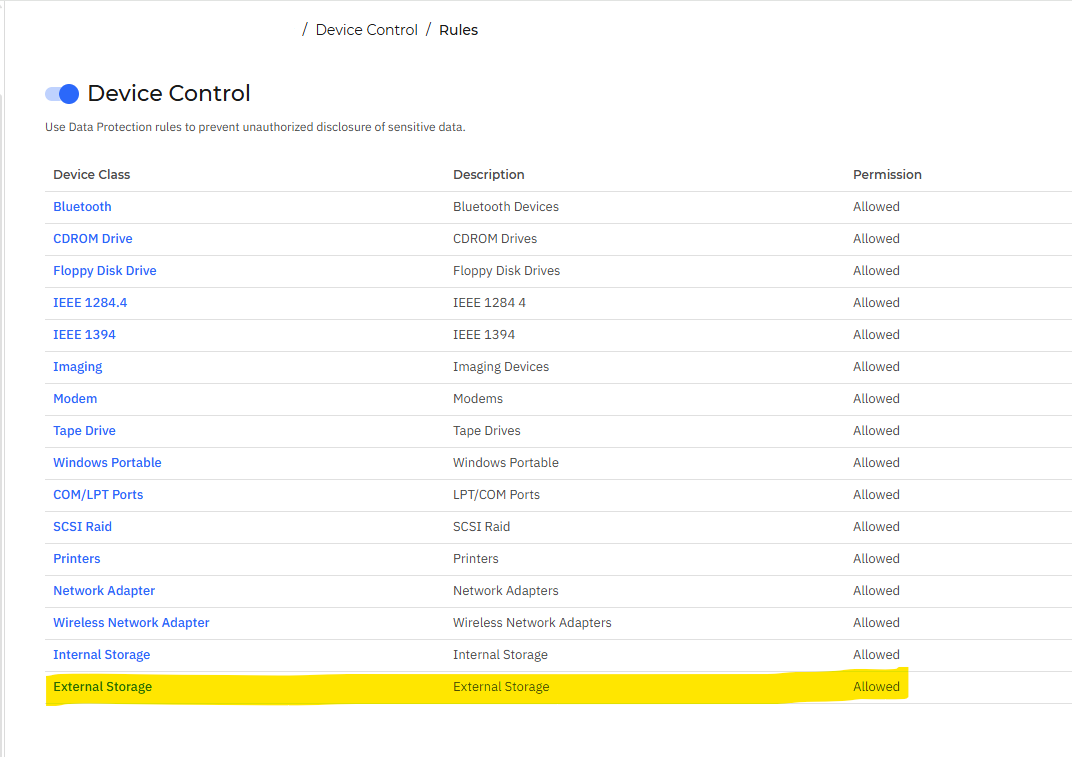The height and width of the screenshot is (757, 1072).
Task: Click the Device Control page heading
Action: [x=169, y=93]
